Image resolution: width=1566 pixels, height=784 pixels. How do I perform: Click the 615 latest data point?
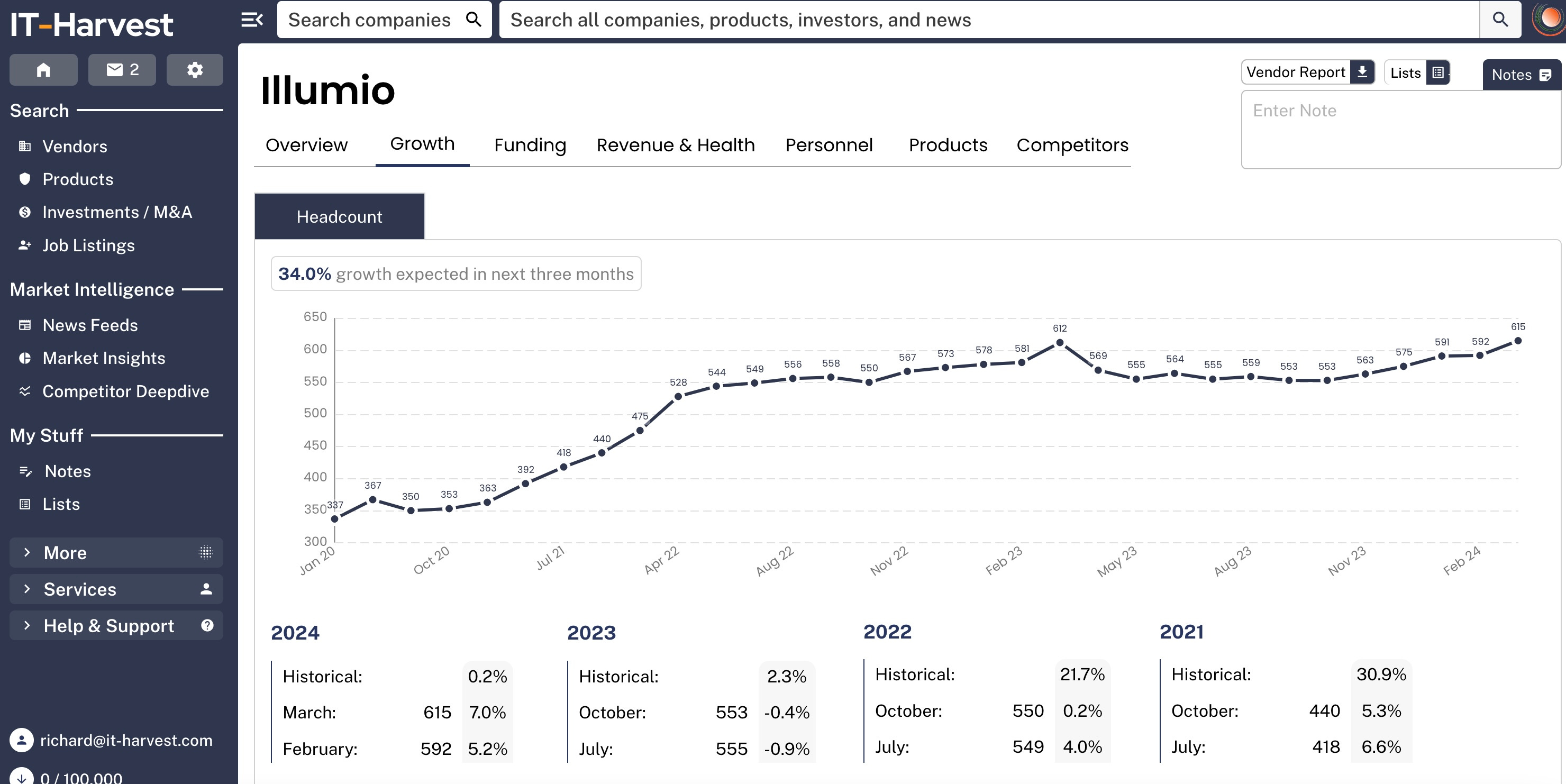pos(1518,341)
